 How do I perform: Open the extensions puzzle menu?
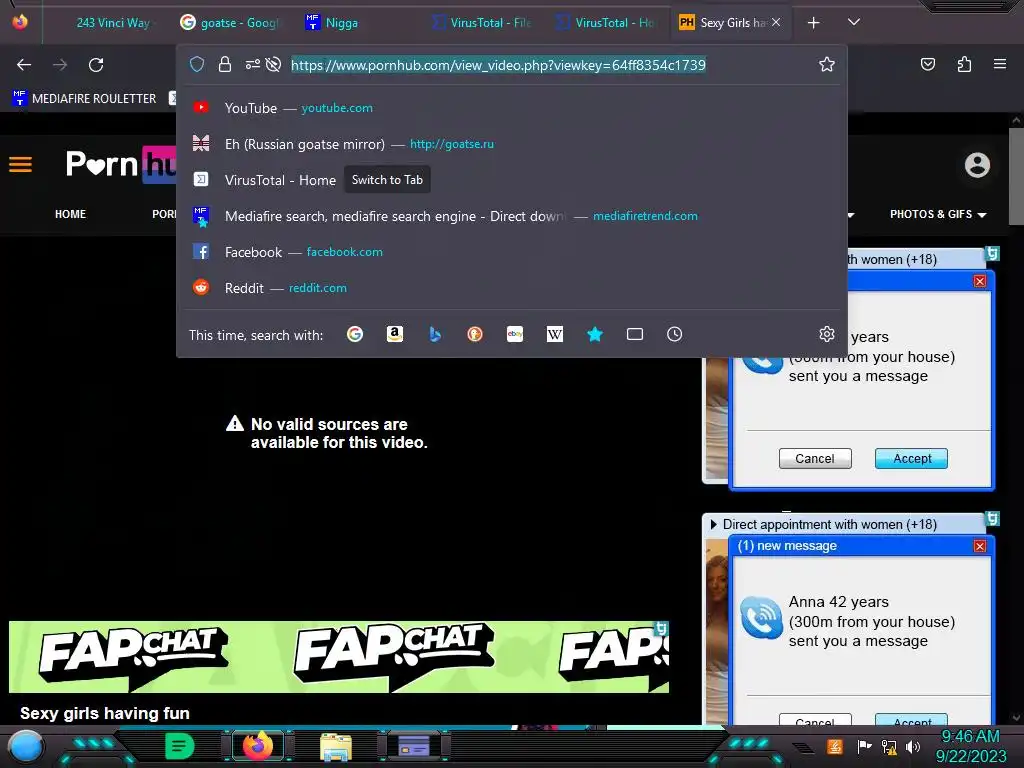[x=965, y=64]
